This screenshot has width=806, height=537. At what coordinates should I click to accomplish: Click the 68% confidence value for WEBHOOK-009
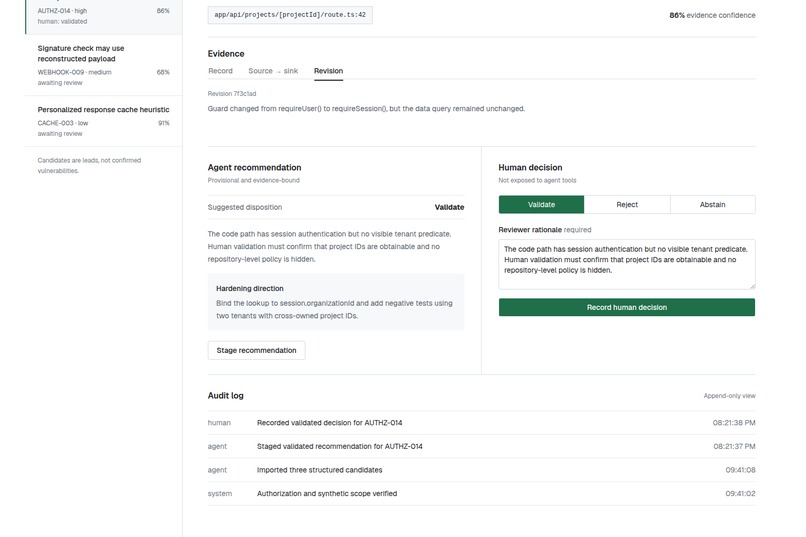tap(163, 72)
